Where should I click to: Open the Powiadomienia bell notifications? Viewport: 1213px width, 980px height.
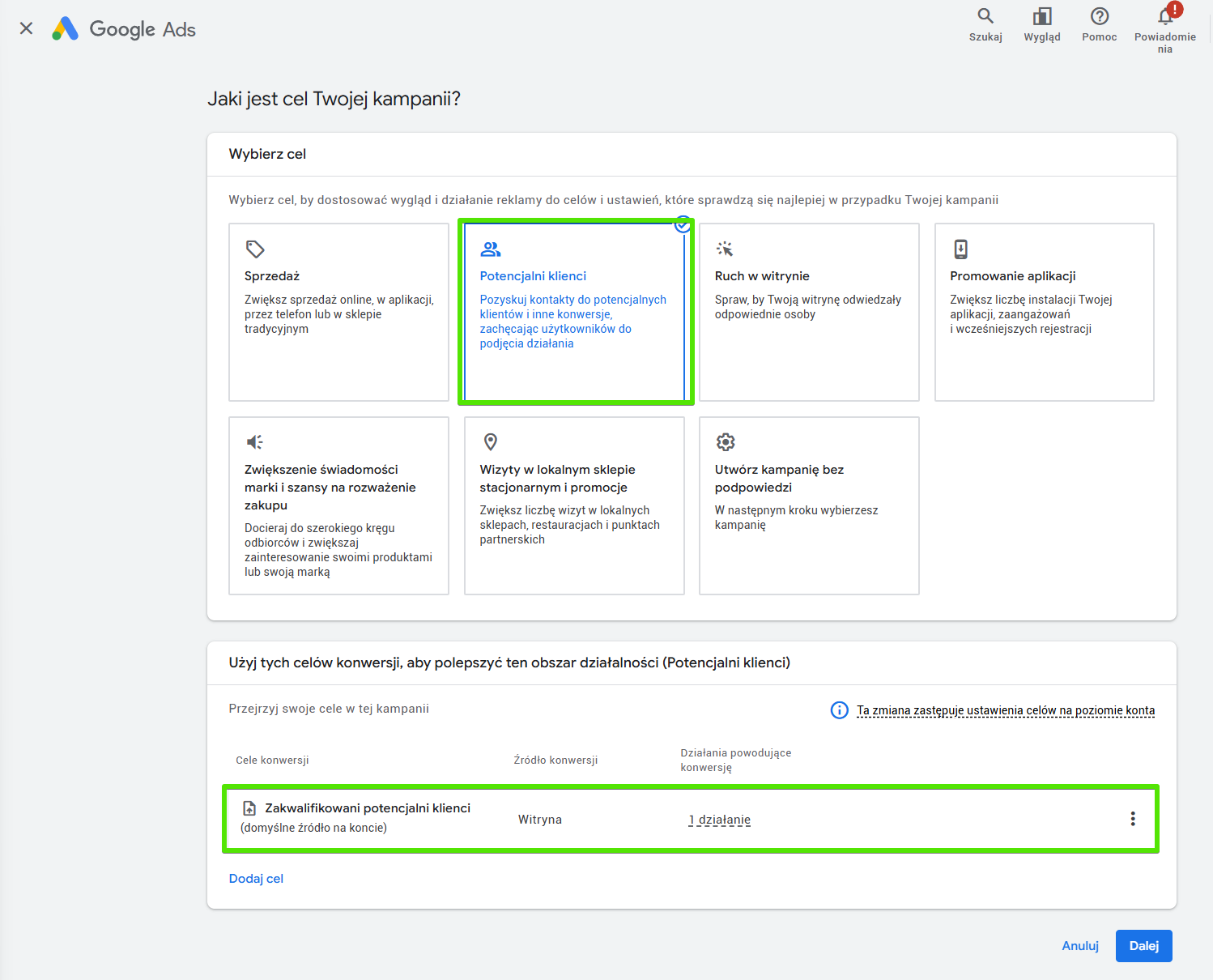pyautogui.click(x=1165, y=17)
